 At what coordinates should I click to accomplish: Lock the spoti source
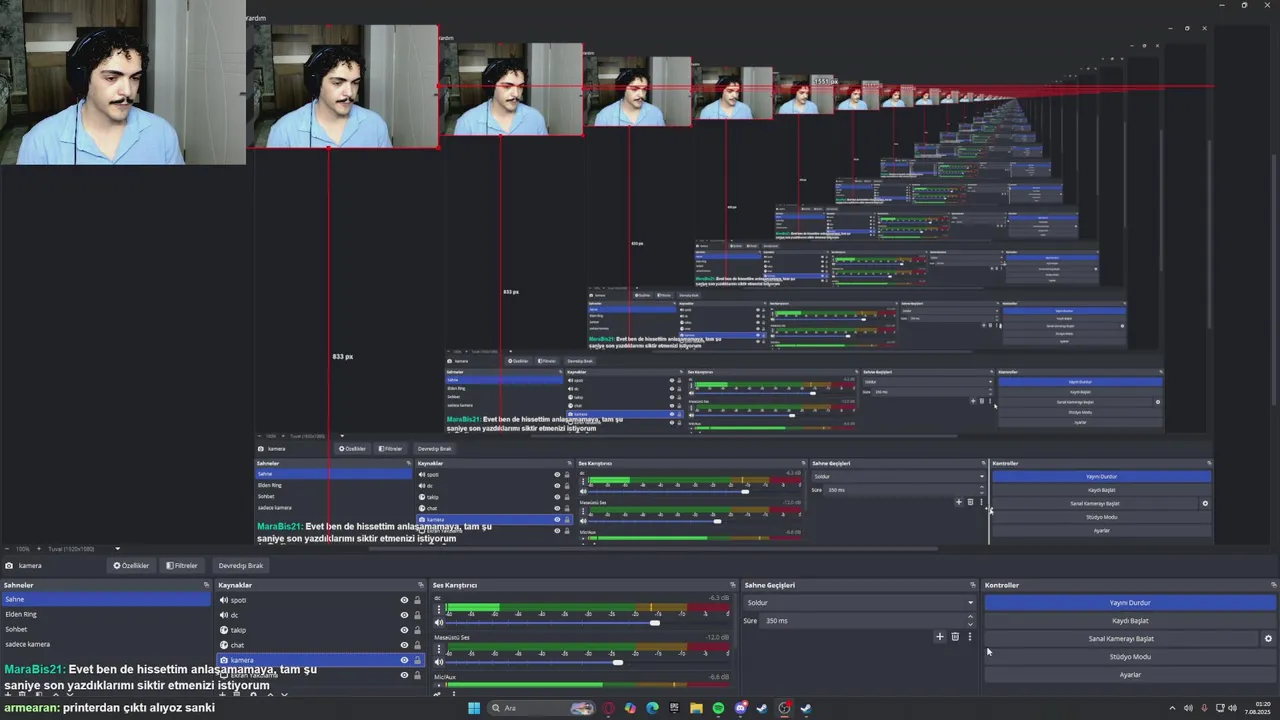pos(418,600)
